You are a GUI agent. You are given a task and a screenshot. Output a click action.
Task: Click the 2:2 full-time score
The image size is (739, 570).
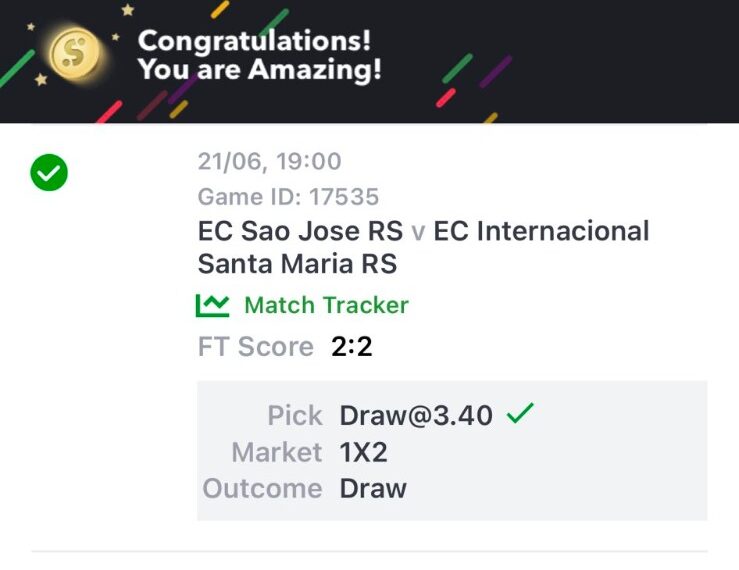tap(352, 347)
